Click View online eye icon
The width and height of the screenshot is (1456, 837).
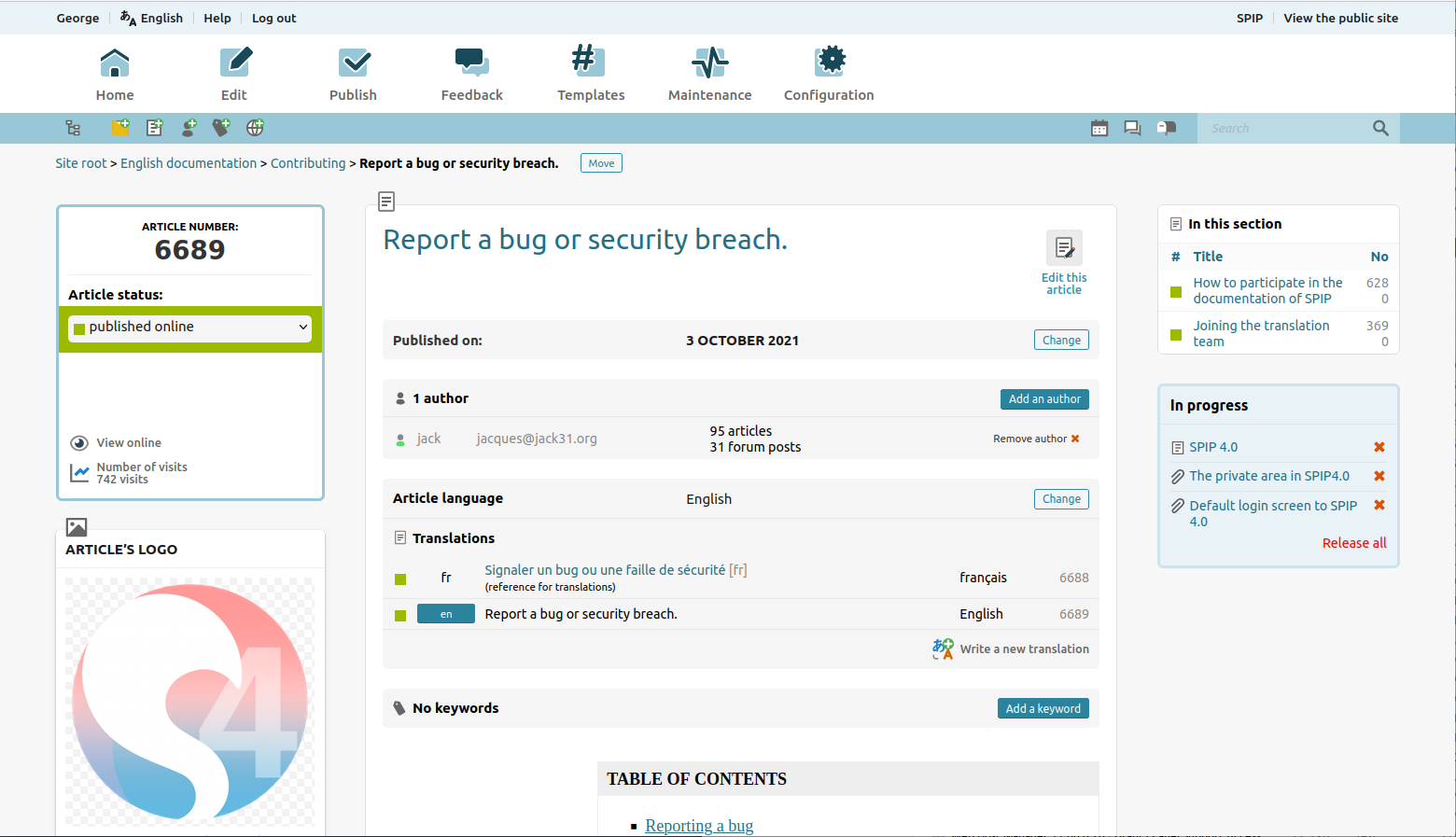tap(80, 443)
